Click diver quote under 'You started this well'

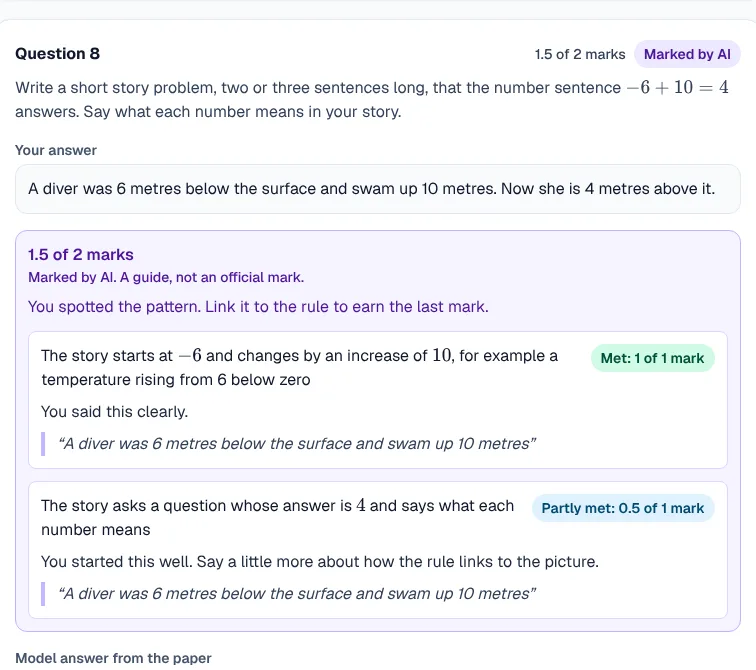click(x=297, y=593)
